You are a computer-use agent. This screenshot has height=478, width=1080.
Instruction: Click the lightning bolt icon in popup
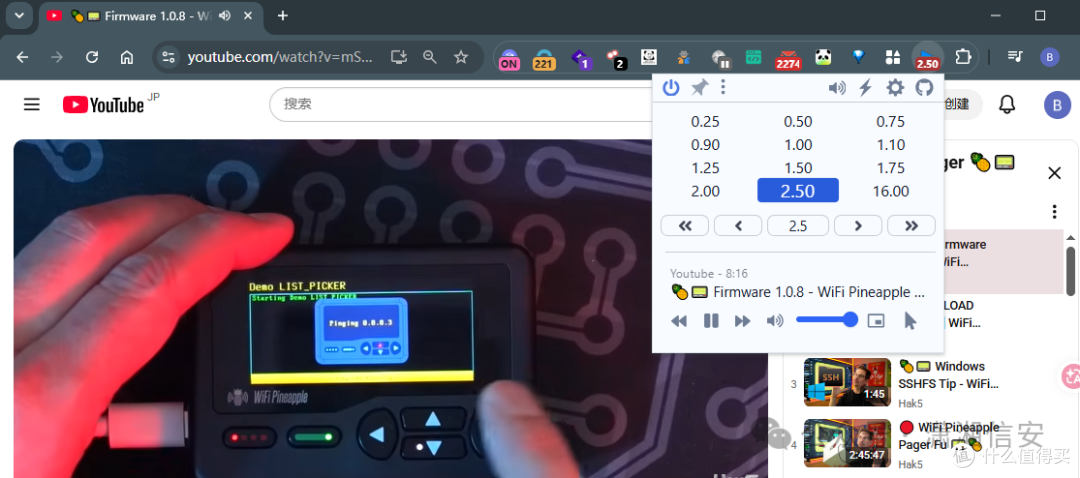coord(866,87)
